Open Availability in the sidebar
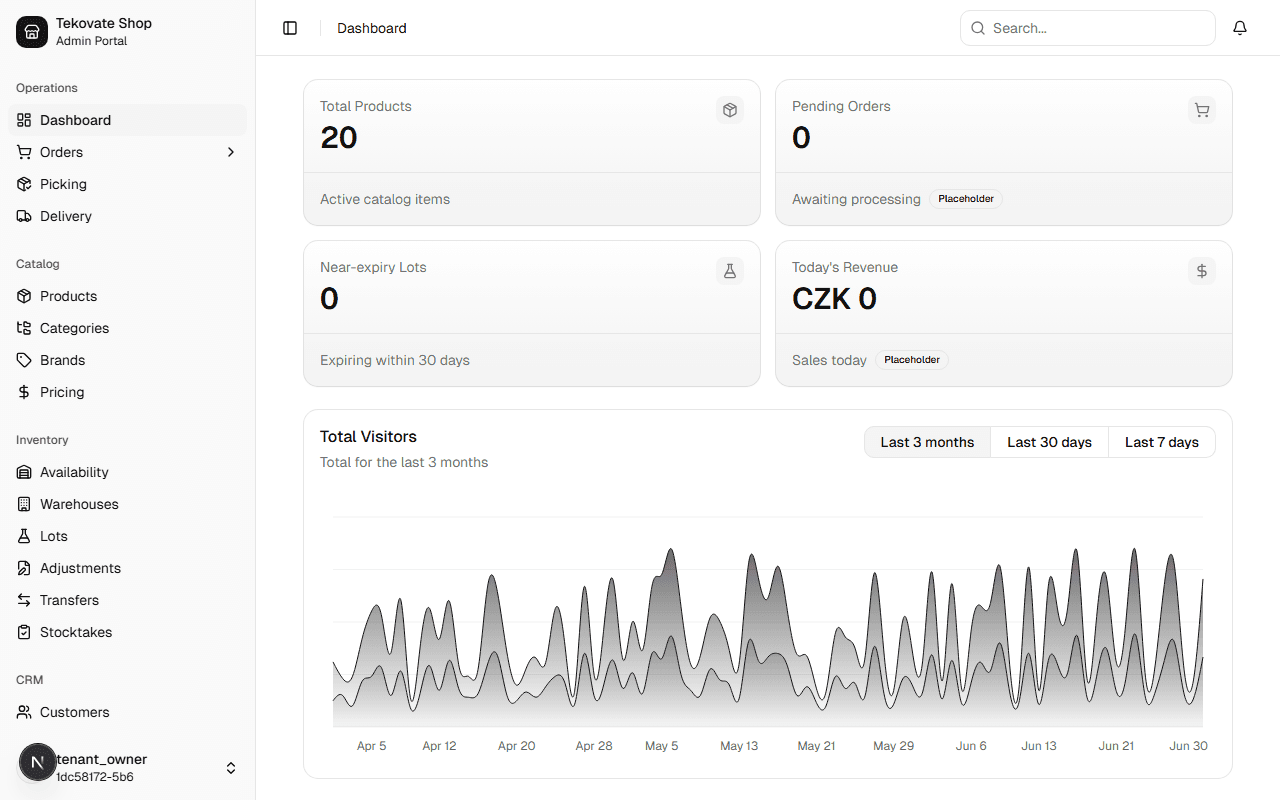Screen dimensions: 1280x800 coord(128,472)
